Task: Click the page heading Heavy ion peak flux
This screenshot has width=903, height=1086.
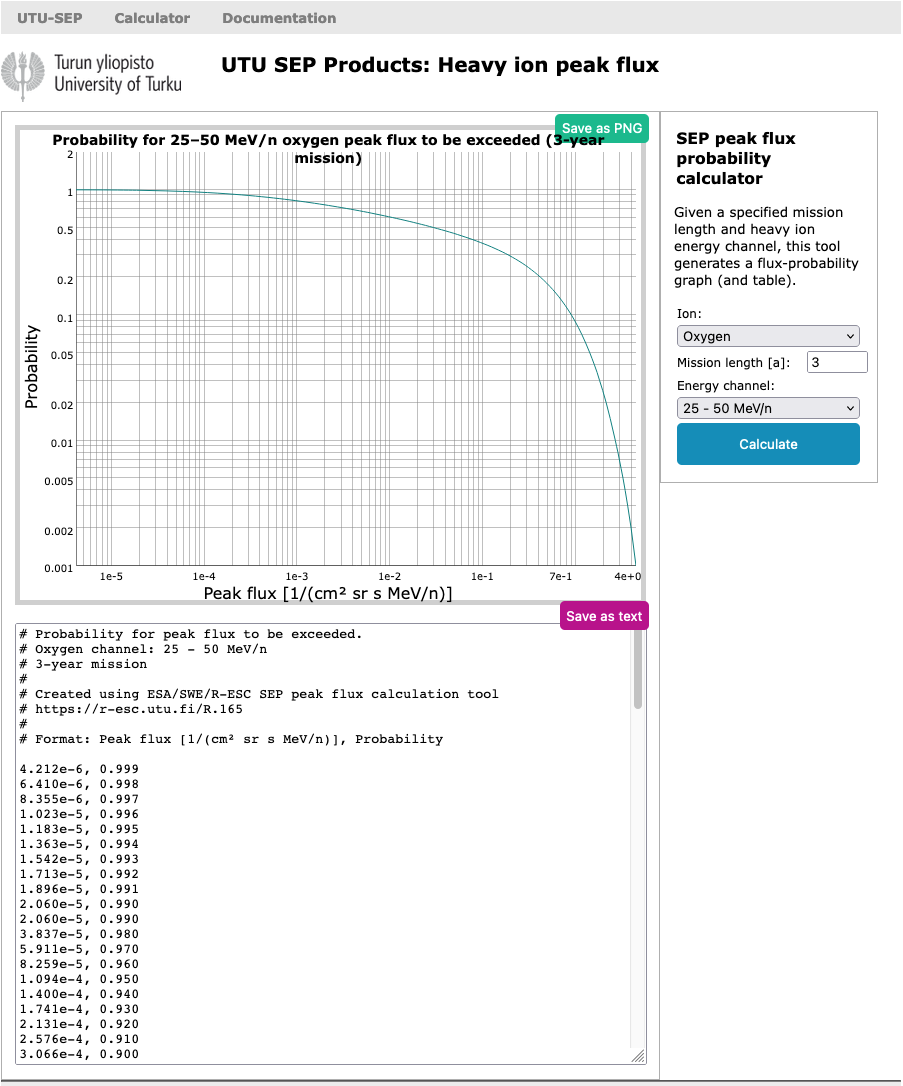Action: click(440, 66)
